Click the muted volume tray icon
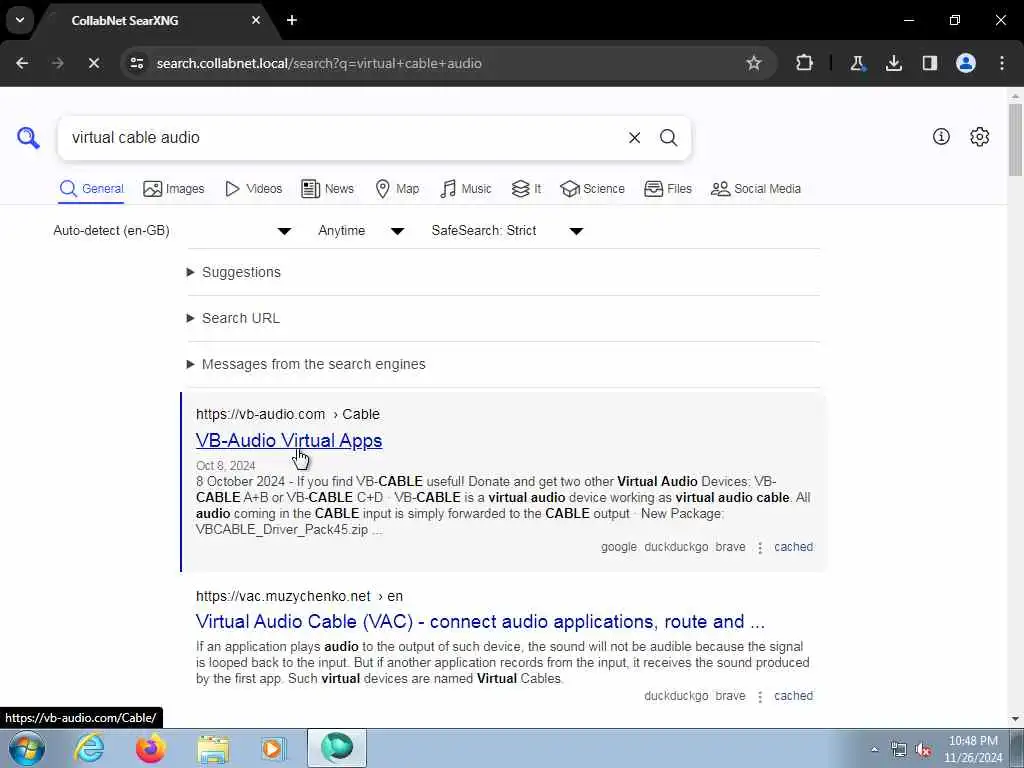1024x768 pixels. [x=923, y=750]
